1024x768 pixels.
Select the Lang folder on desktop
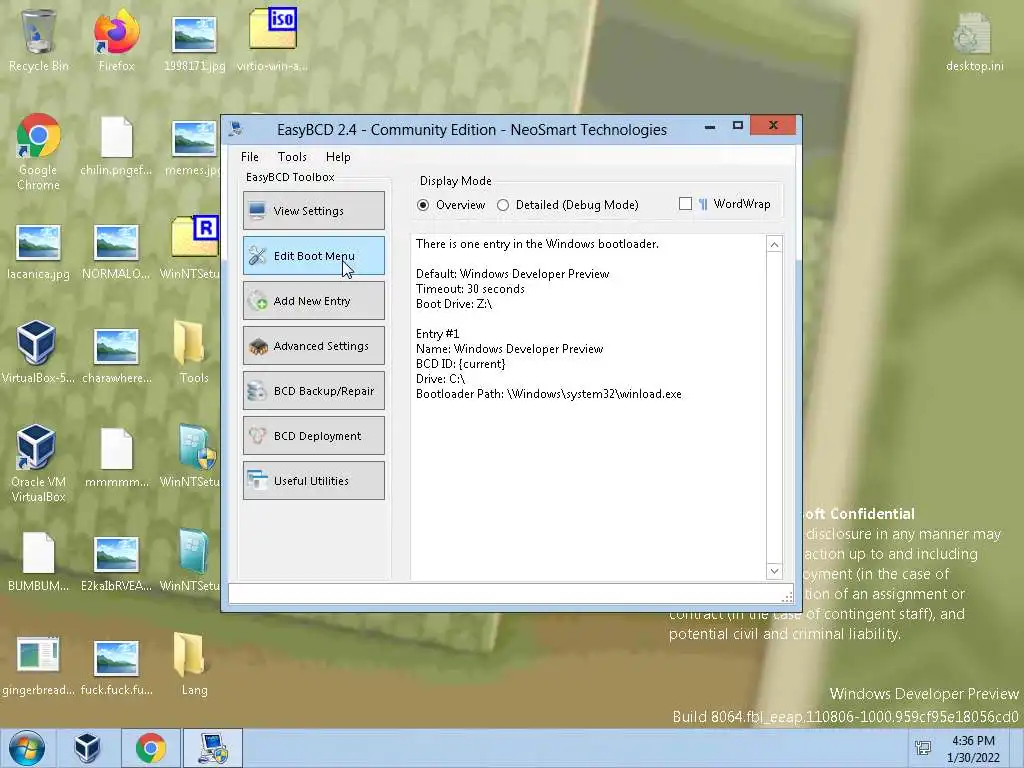(194, 665)
